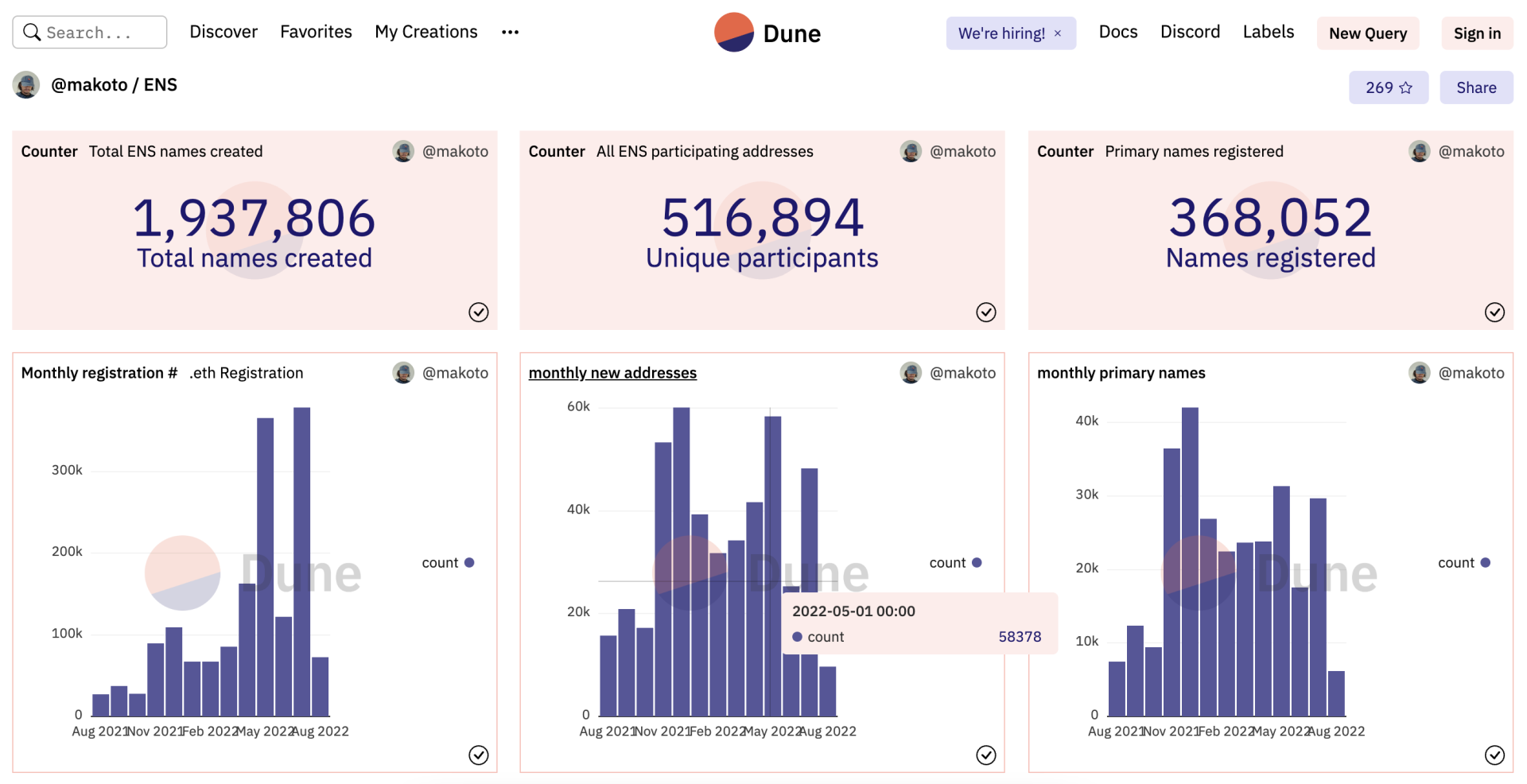Star the dashboard with 269 stars
The width and height of the screenshot is (1527, 784).
click(x=1388, y=87)
